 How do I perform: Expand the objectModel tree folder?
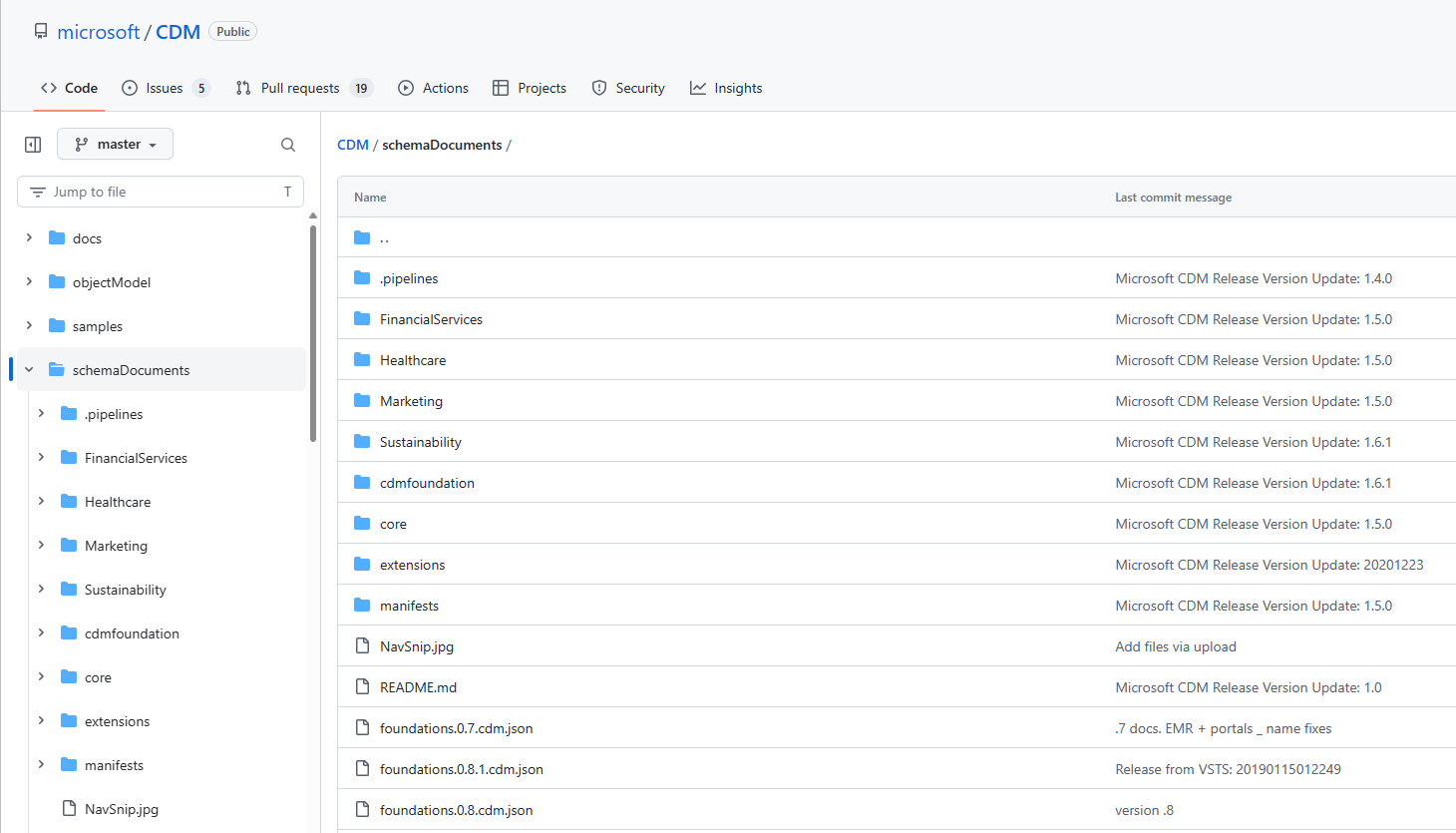coord(29,282)
